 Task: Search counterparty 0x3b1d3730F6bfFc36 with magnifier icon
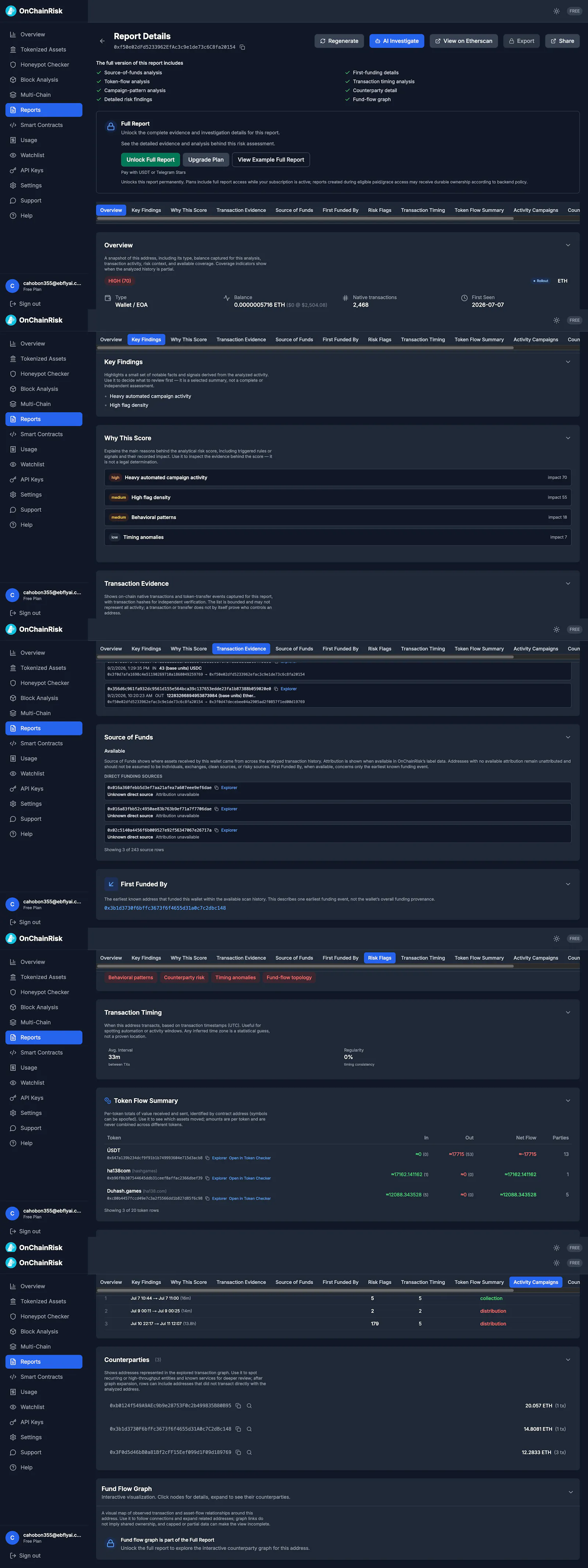tap(249, 1429)
